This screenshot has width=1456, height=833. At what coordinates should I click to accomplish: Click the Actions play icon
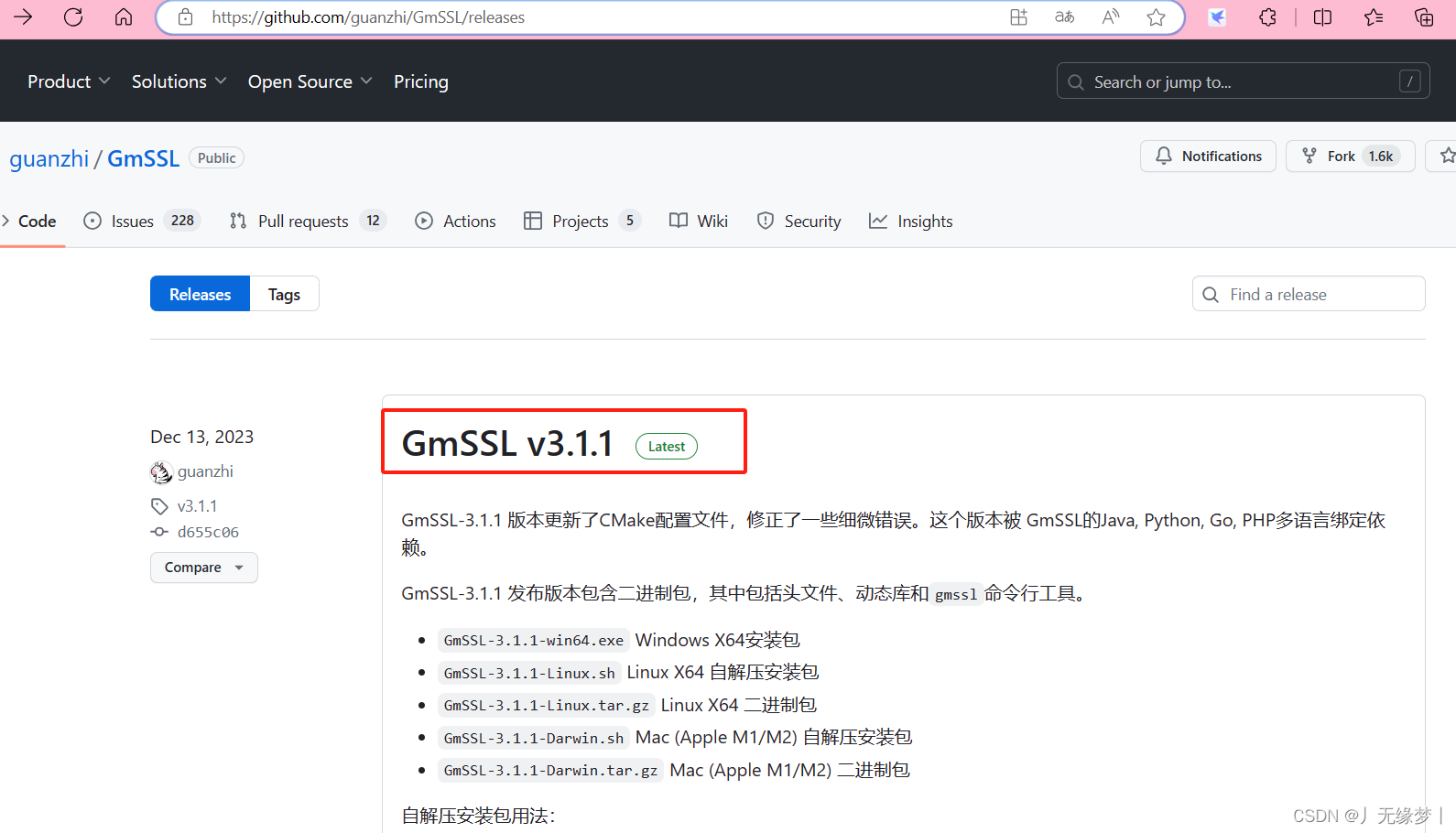click(x=424, y=221)
